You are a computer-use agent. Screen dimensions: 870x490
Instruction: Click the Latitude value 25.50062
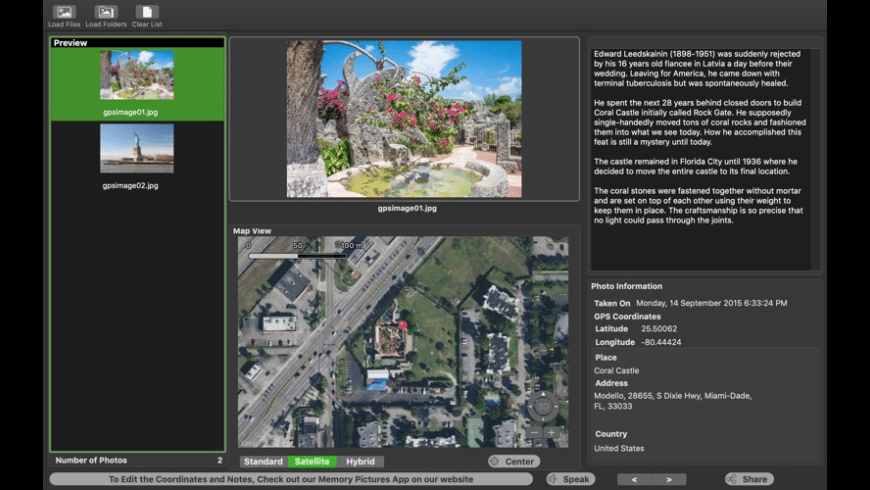(659, 329)
